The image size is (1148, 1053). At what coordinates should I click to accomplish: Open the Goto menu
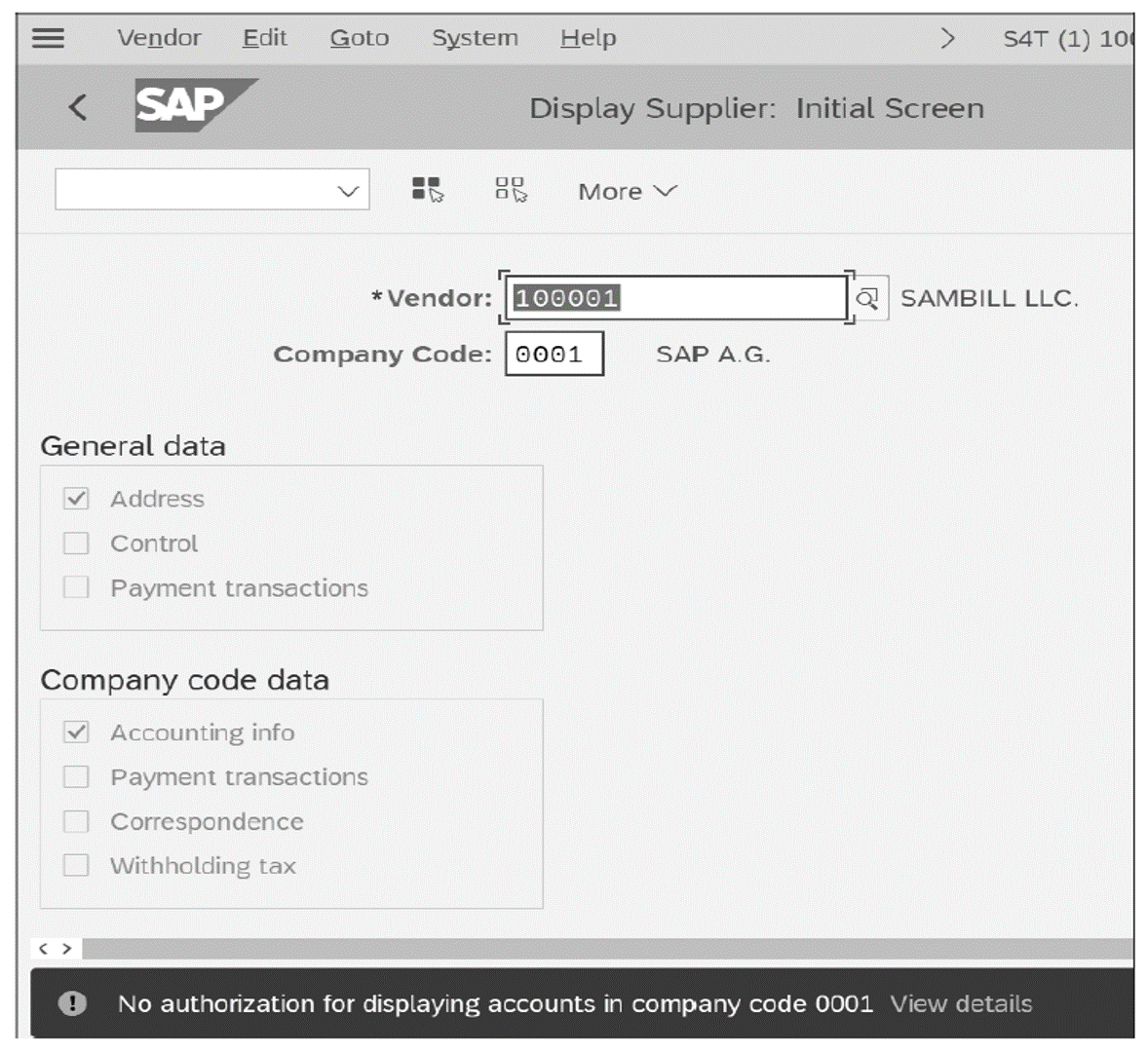click(x=360, y=37)
